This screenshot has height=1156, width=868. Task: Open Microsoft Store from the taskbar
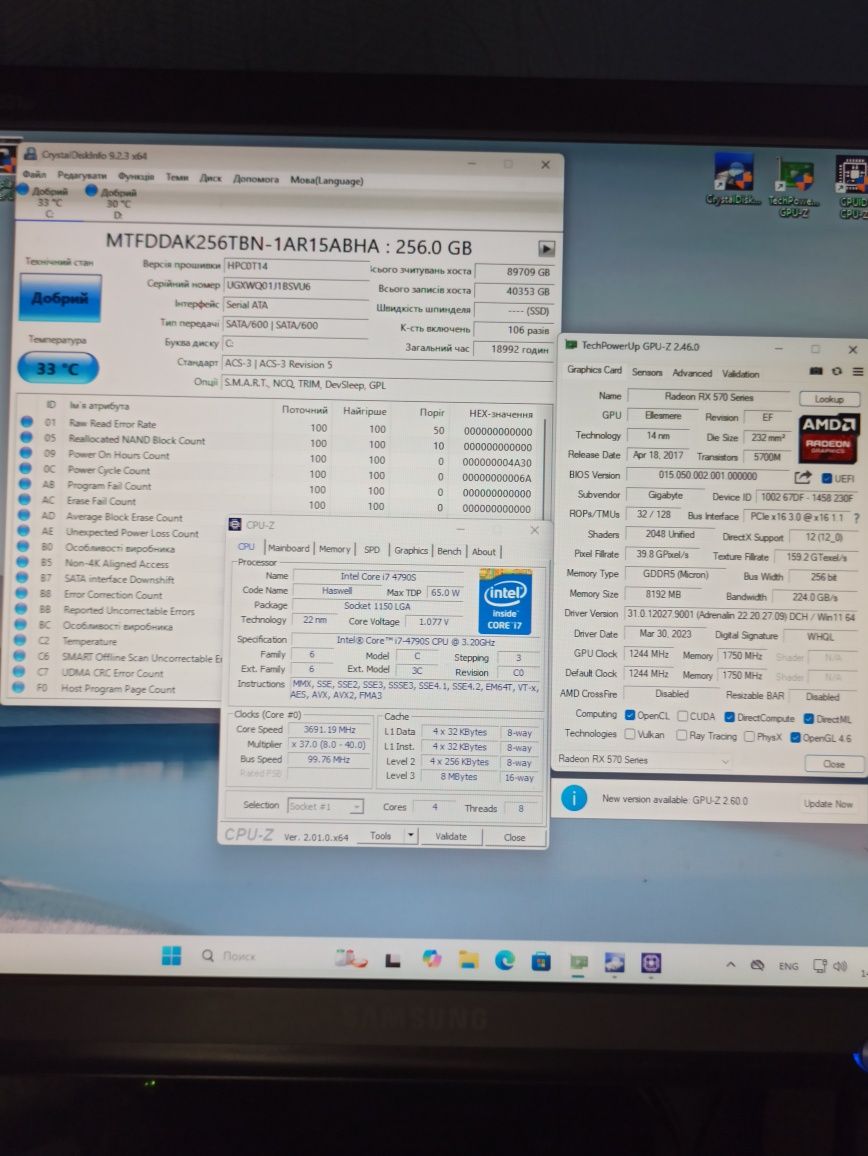tap(541, 961)
